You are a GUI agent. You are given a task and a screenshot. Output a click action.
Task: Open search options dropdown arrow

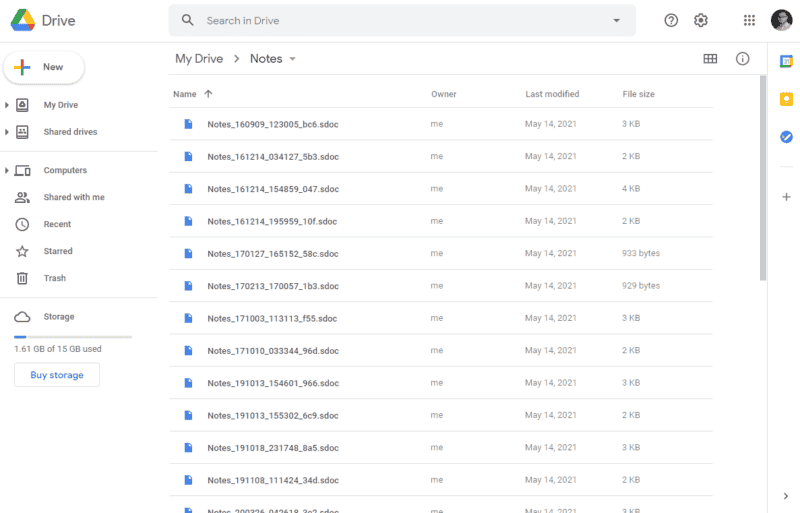[616, 20]
